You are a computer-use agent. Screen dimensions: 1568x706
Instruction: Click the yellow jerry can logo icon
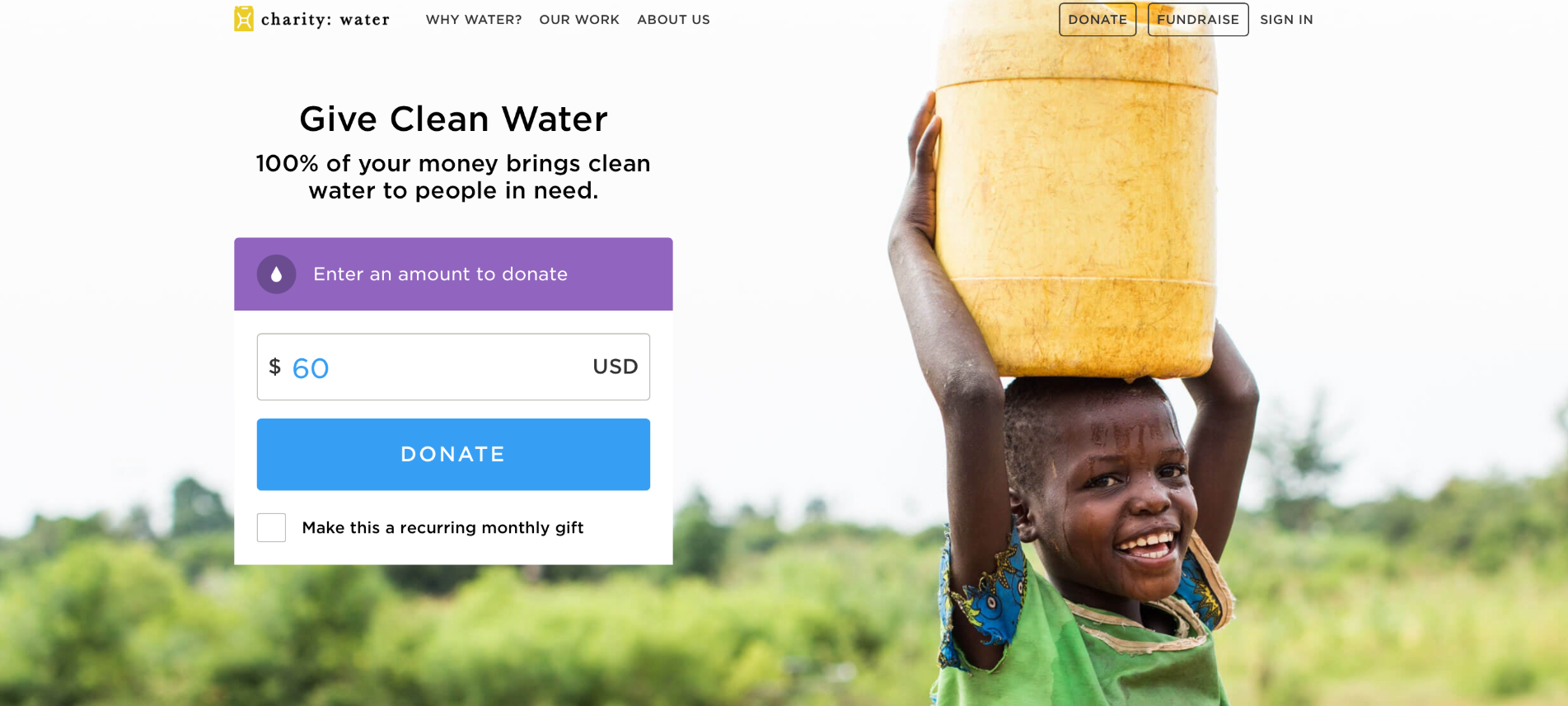[x=243, y=19]
